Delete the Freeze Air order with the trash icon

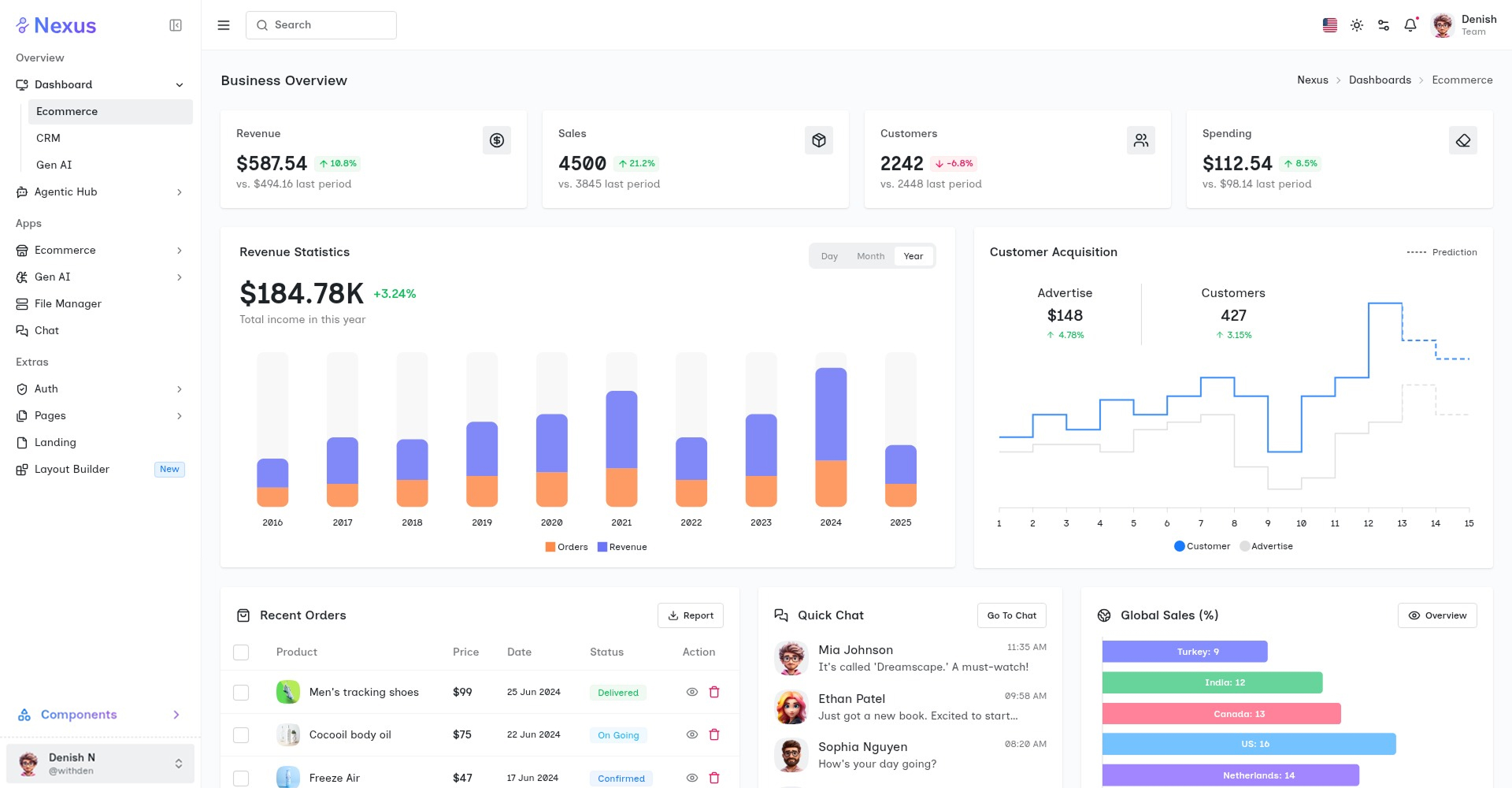(x=714, y=777)
